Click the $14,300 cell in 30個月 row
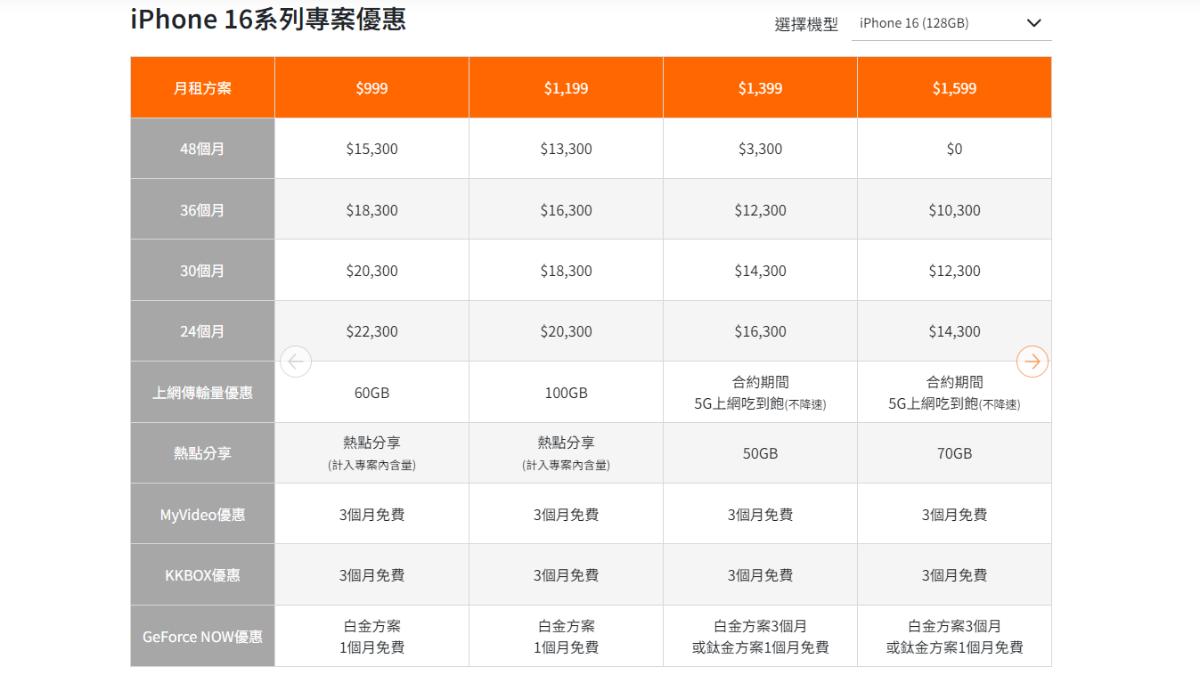This screenshot has height=675, width=1200. pyautogui.click(x=760, y=271)
